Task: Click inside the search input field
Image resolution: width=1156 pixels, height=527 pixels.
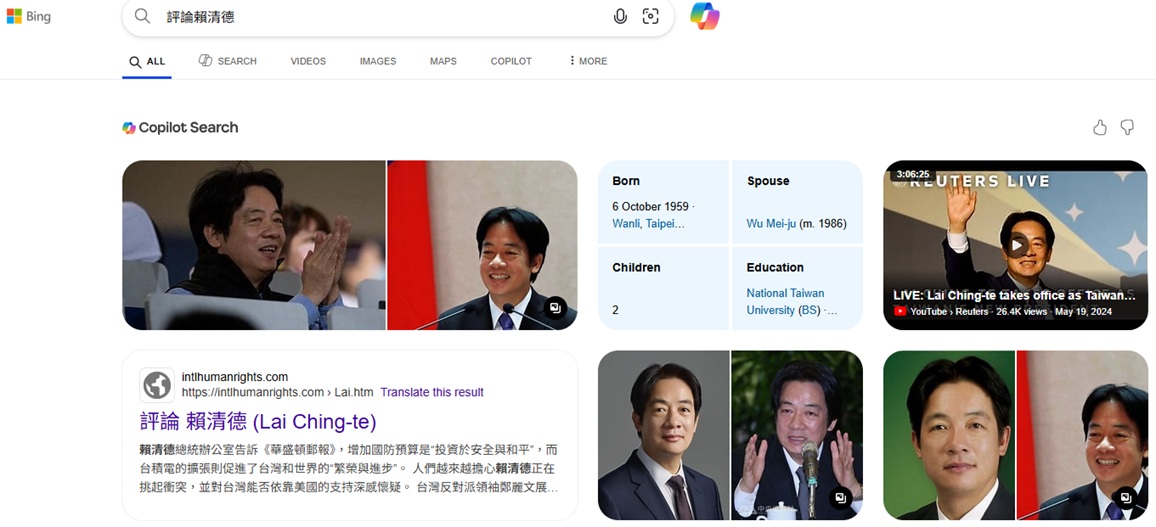Action: [380, 17]
